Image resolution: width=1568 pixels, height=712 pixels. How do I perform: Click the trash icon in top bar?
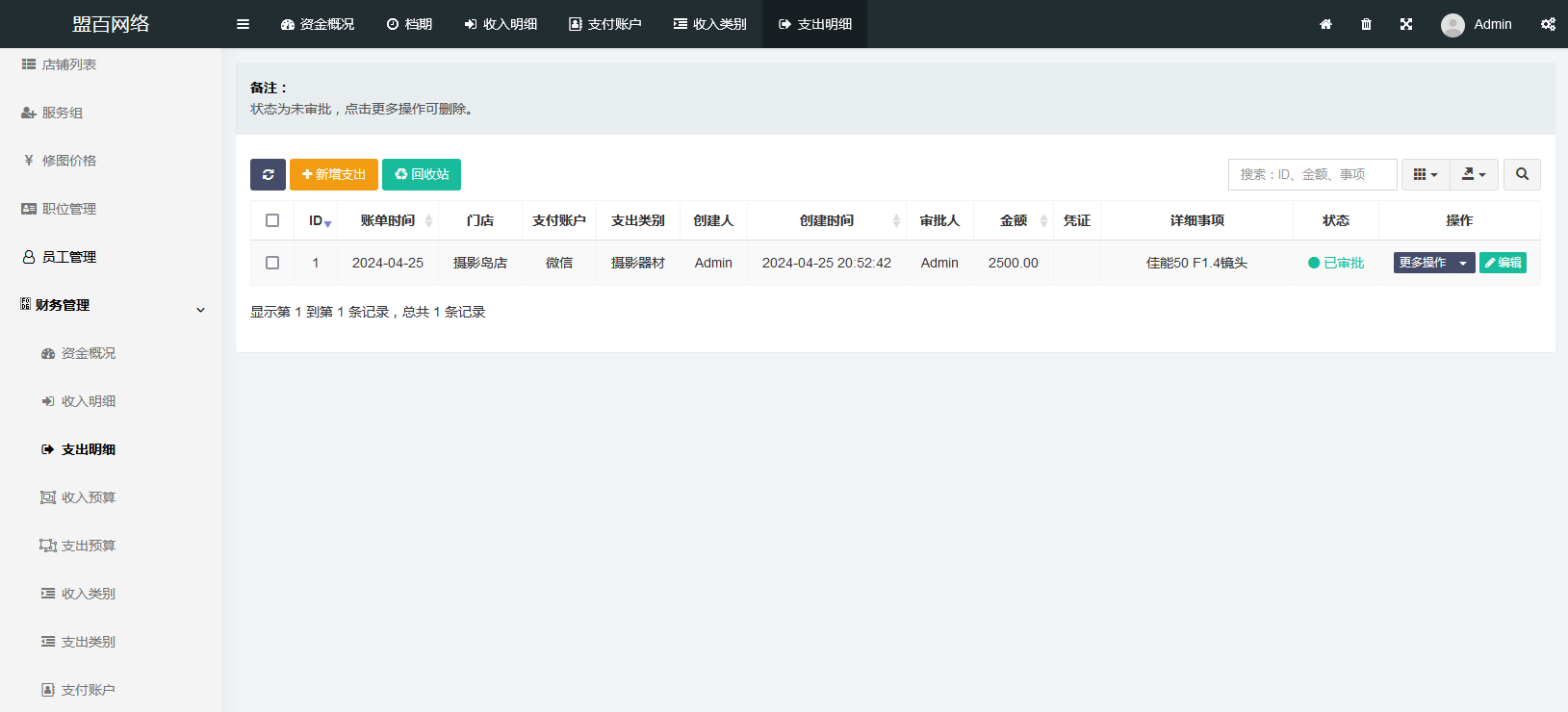coord(1366,24)
